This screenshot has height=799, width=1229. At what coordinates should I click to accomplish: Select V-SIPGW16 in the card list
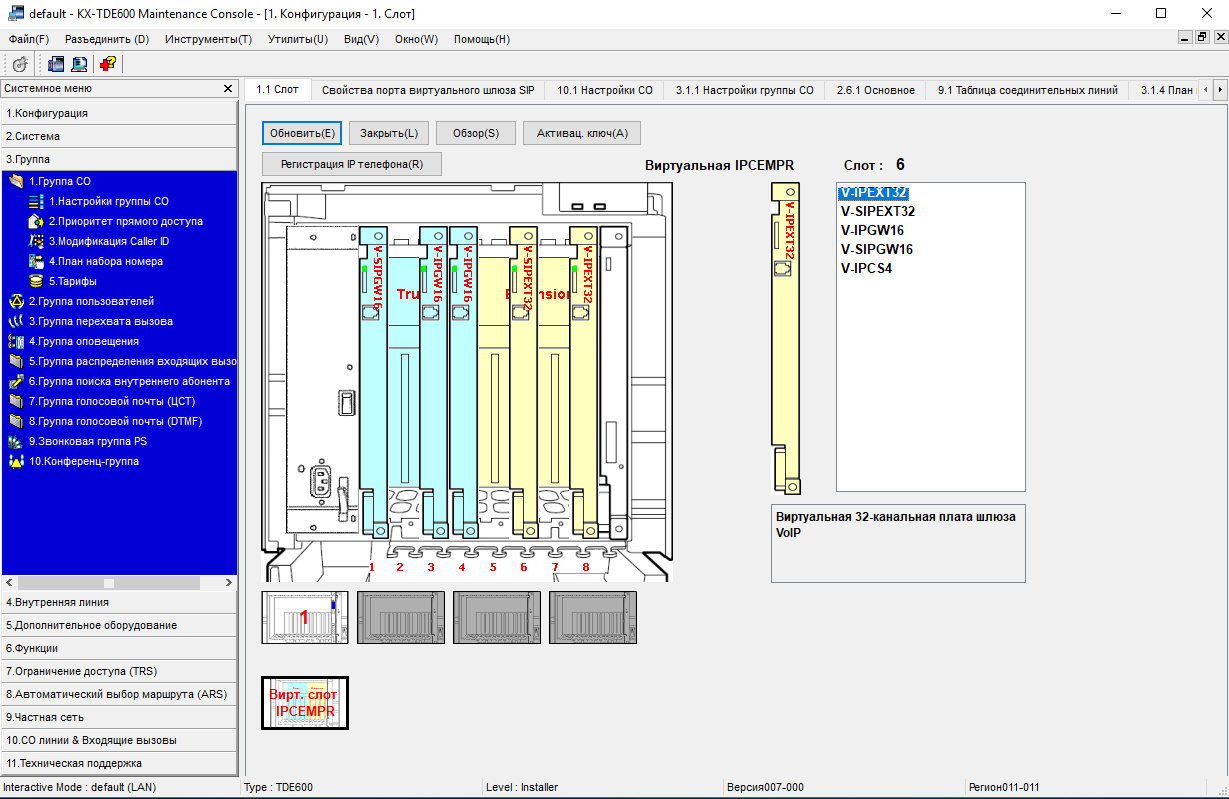point(877,249)
